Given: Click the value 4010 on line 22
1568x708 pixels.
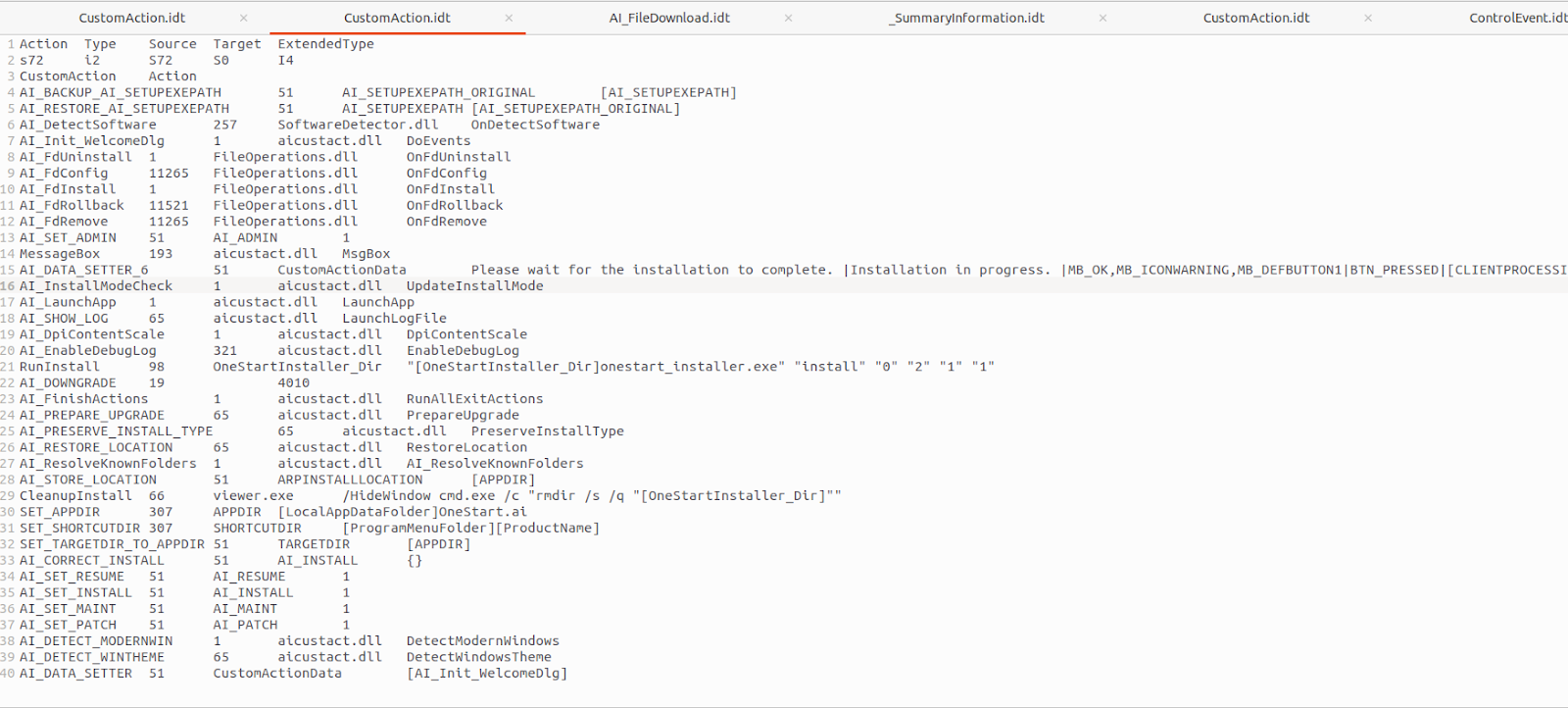Looking at the screenshot, I should pos(293,383).
